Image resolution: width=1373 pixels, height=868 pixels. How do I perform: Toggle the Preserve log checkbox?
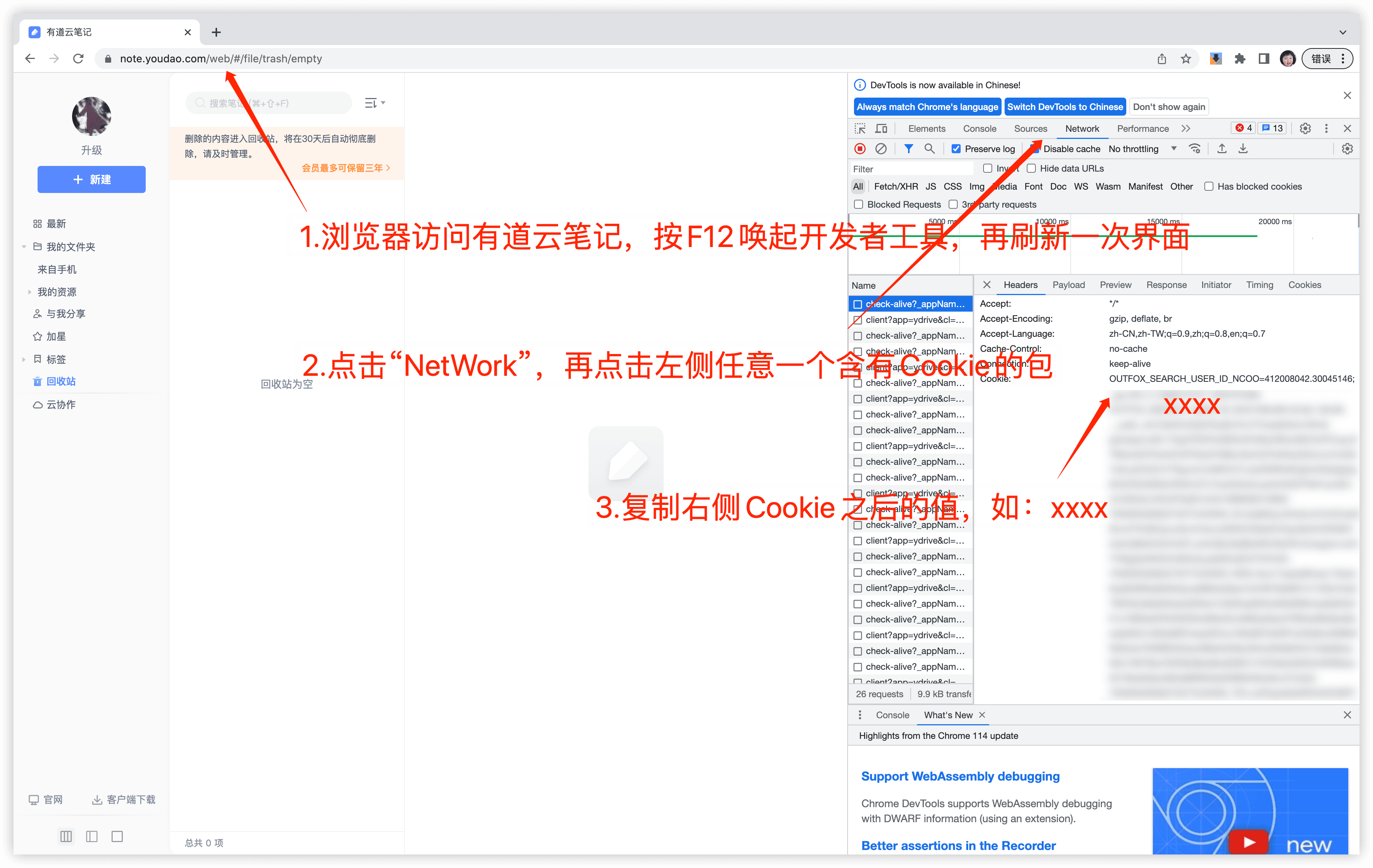pos(956,149)
